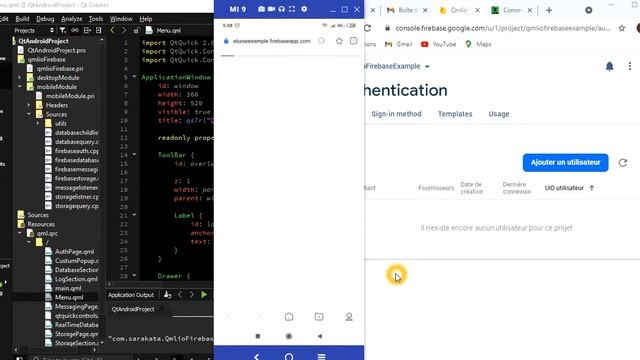Open firebaseauth.cpp source file
Screen dimensions: 640x360
(x=77, y=151)
